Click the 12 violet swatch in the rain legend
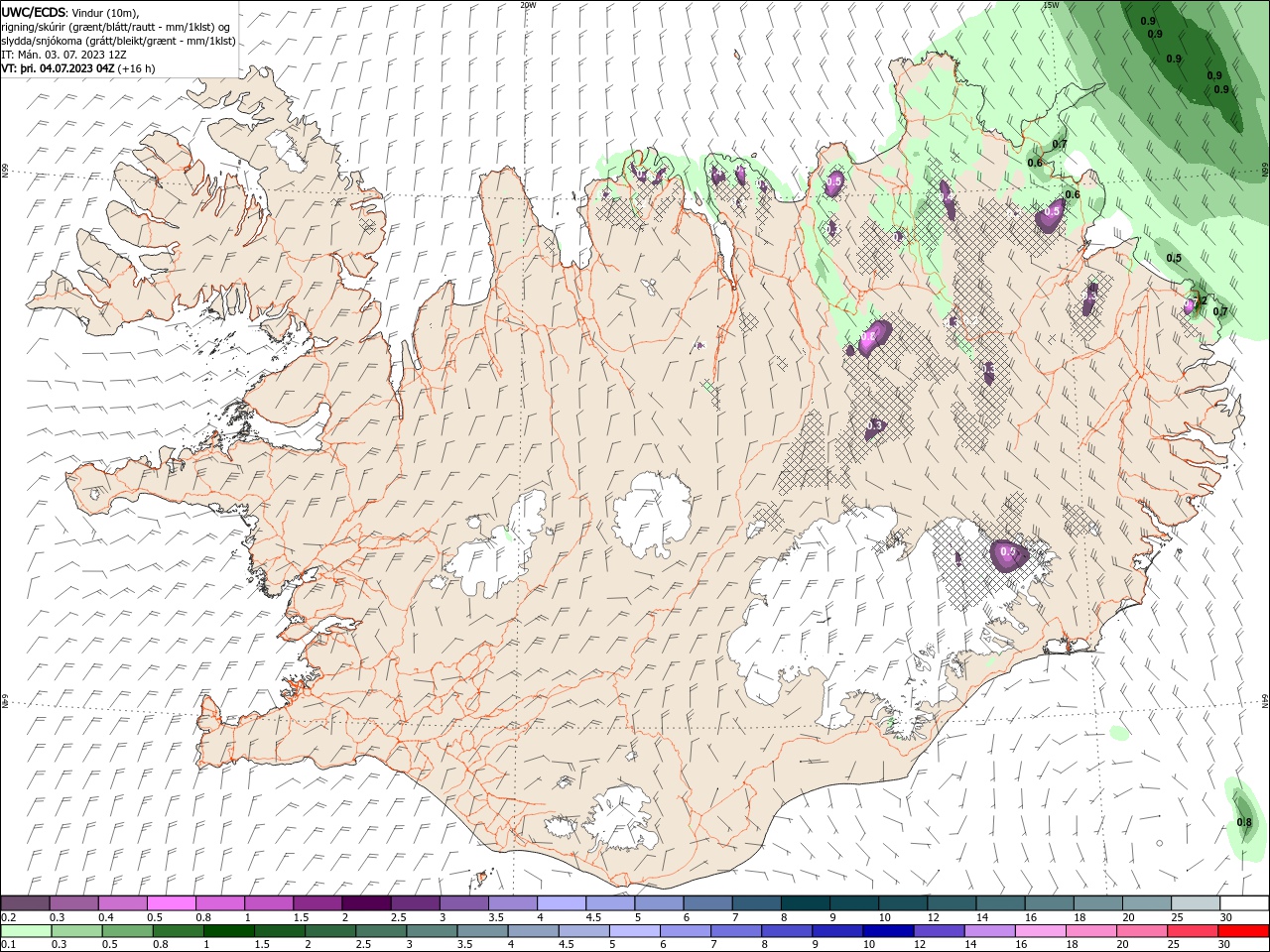 [938, 931]
